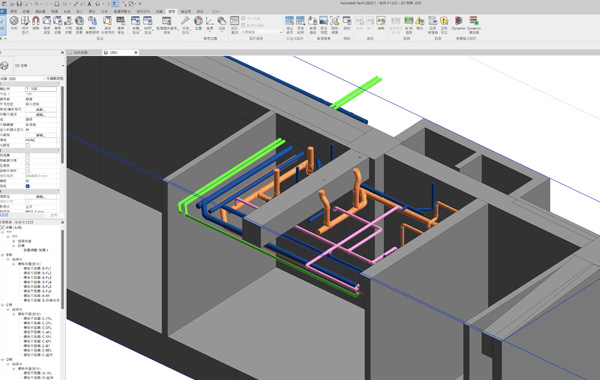Viewport: 600px width, 380px height.
Task: Select the Snaps magnet icon
Action: (x=36, y=23)
